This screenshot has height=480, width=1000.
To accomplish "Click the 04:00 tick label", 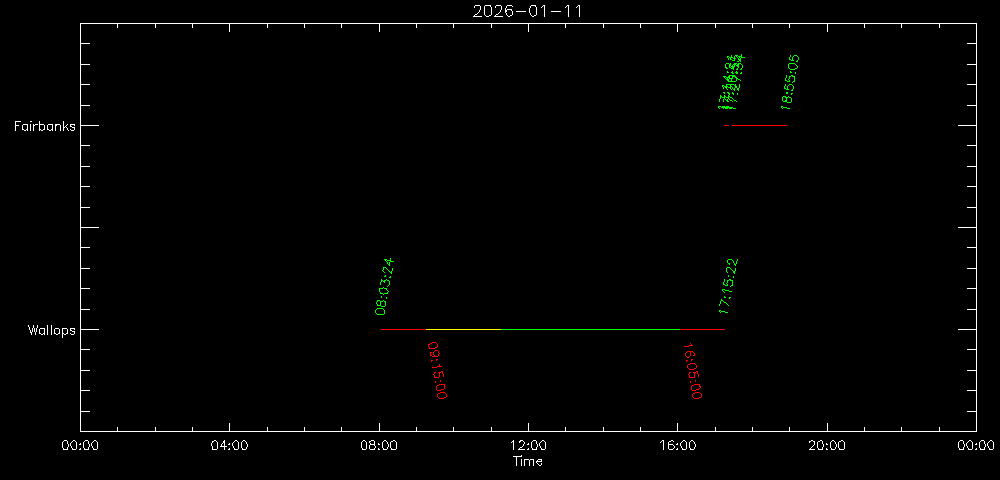I will coord(229,447).
